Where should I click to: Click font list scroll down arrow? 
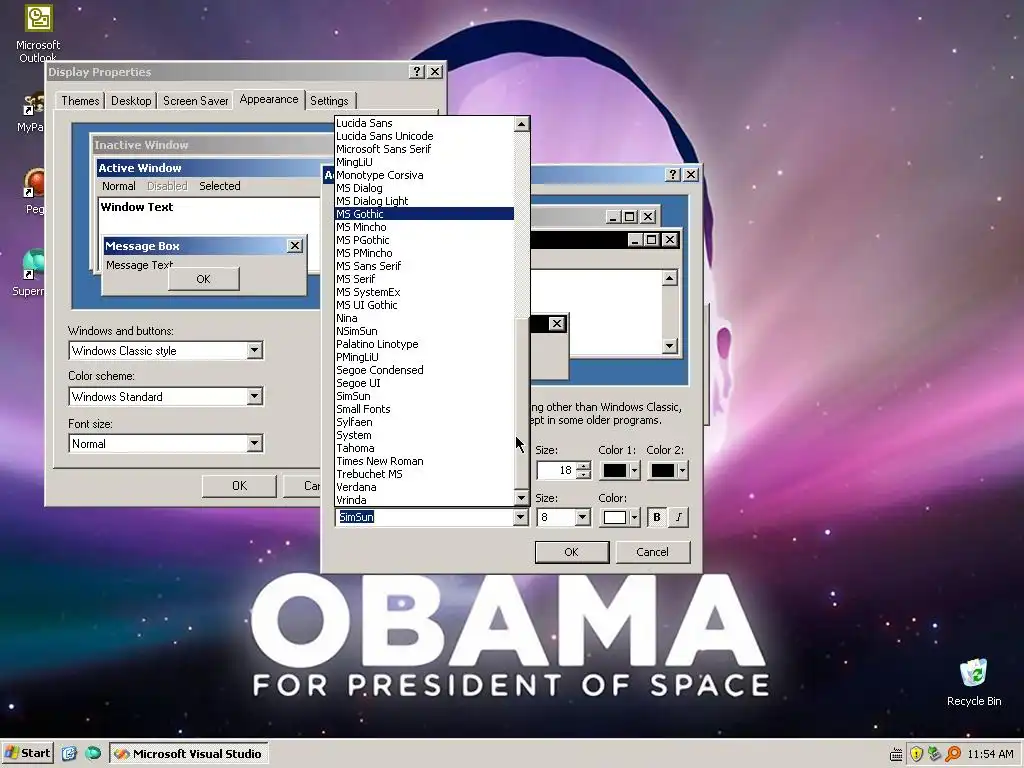click(x=521, y=498)
